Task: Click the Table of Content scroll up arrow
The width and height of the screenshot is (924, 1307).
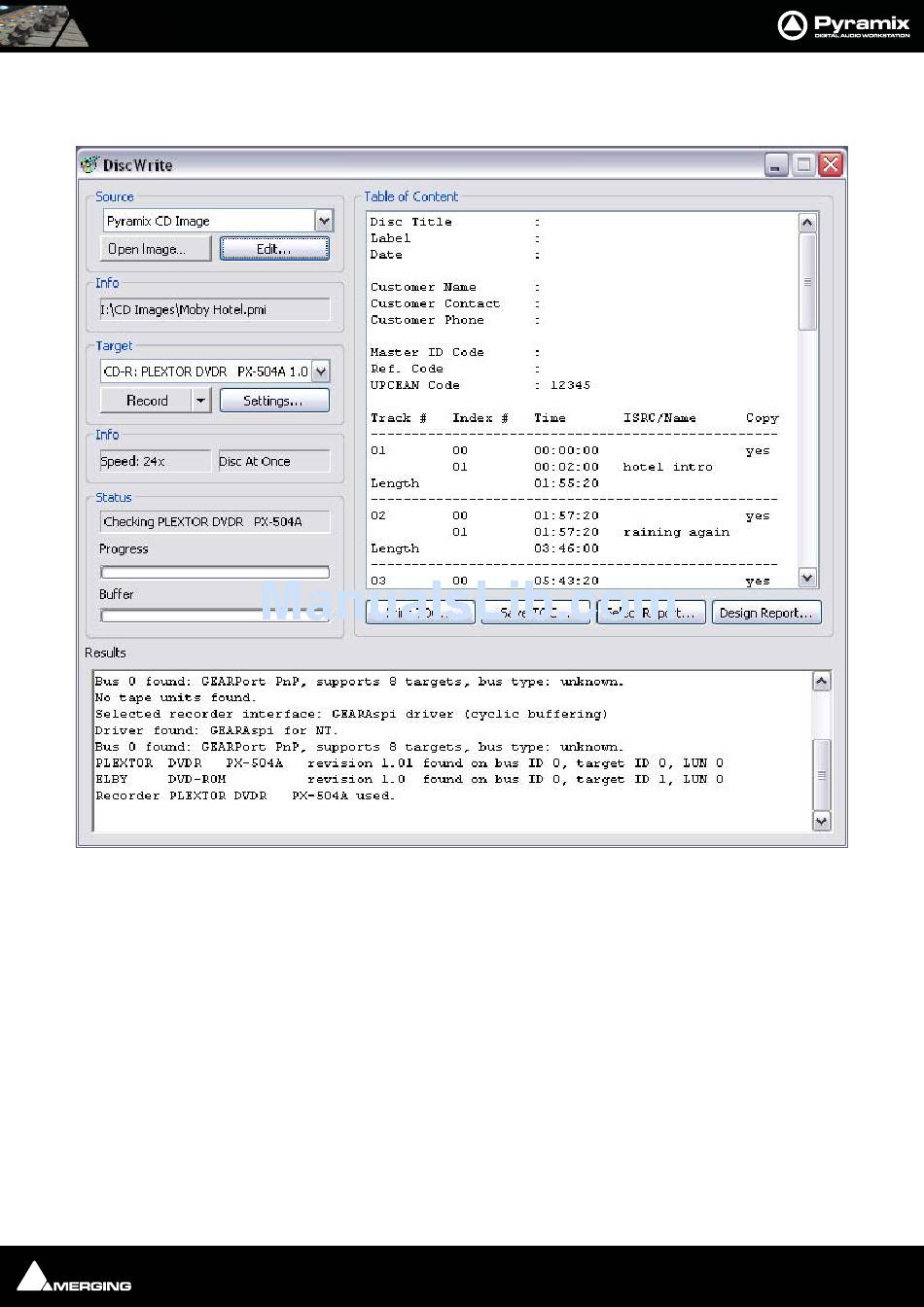Action: coord(807,223)
